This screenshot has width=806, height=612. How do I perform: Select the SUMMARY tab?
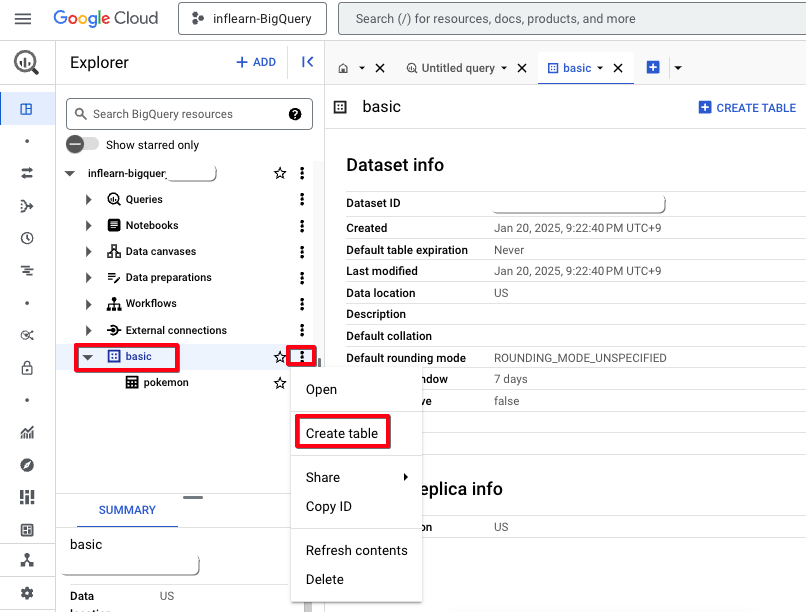tap(127, 510)
